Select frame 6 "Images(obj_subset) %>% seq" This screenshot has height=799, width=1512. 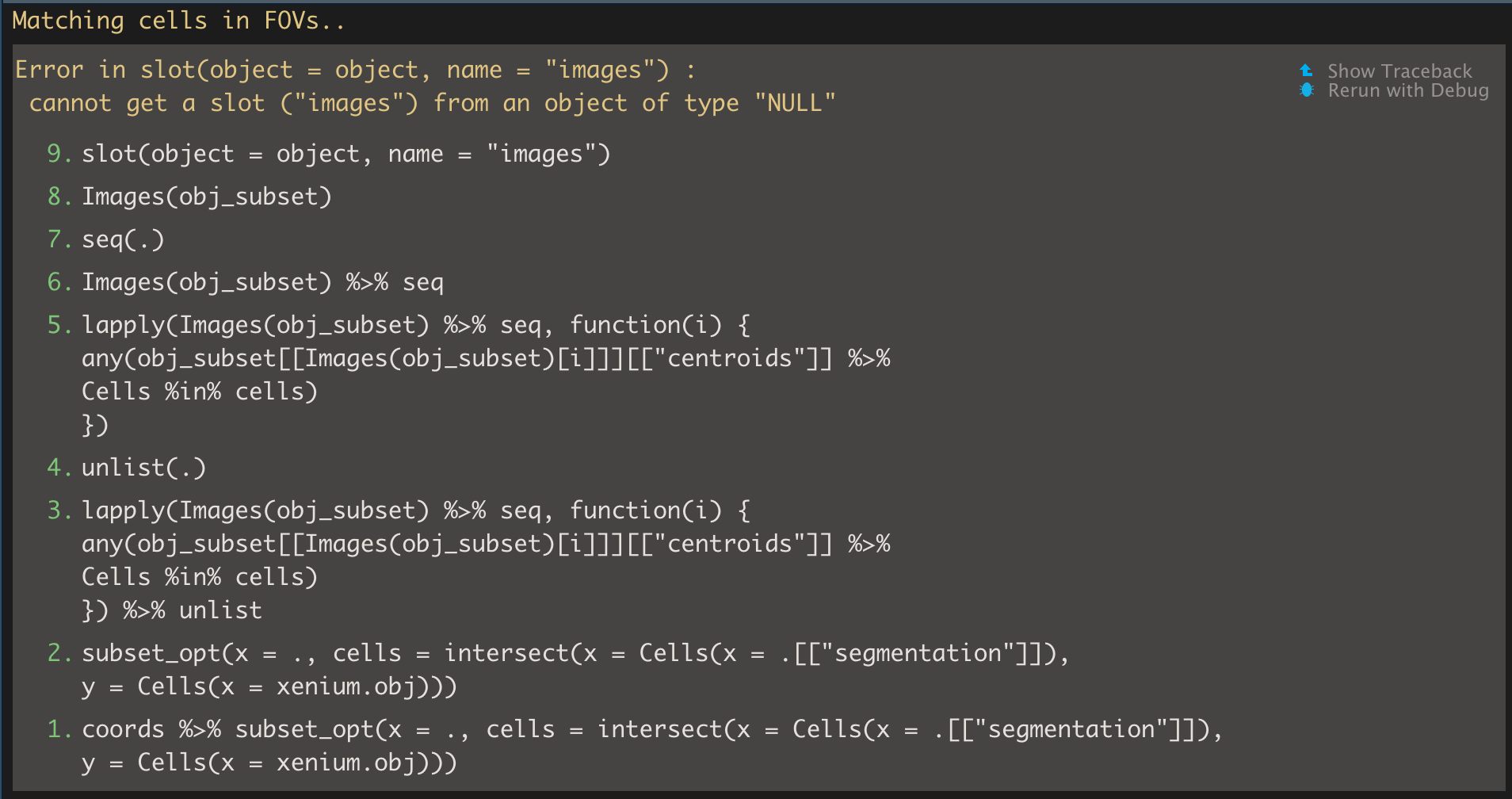click(x=262, y=281)
